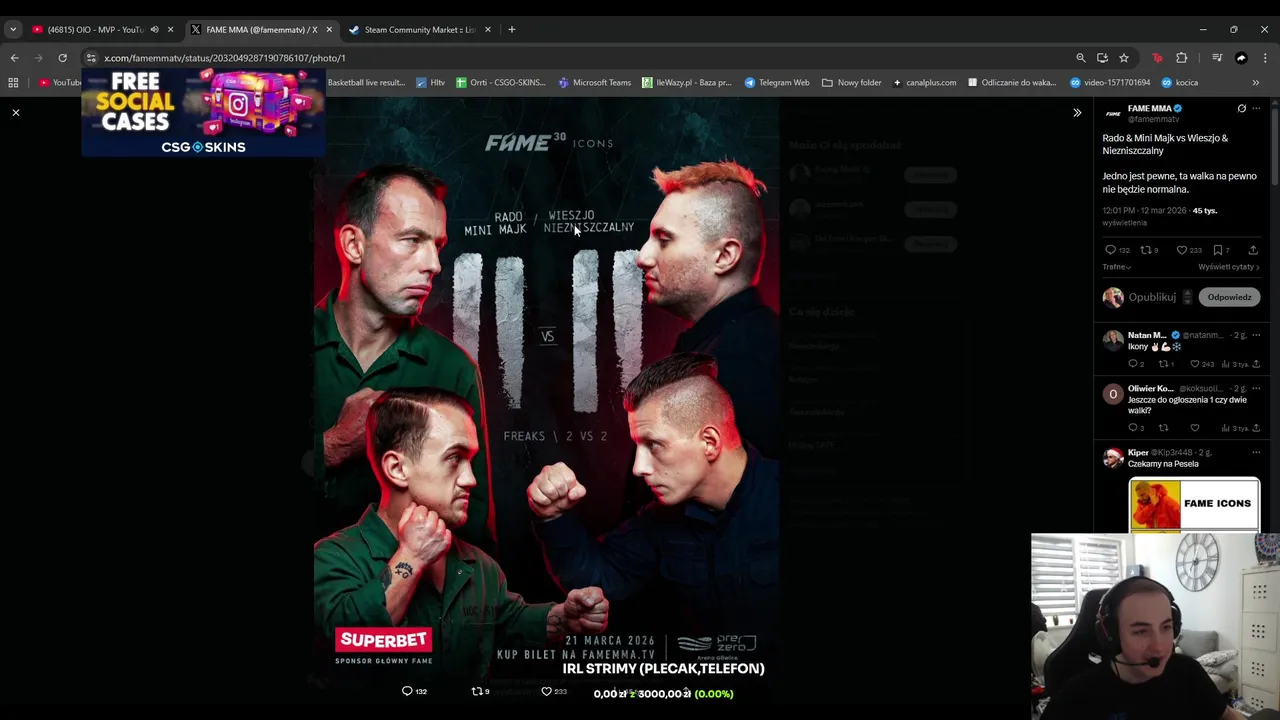Open the Microsoft Teams bookmark
This screenshot has height=720, width=1280.
pyautogui.click(x=595, y=83)
